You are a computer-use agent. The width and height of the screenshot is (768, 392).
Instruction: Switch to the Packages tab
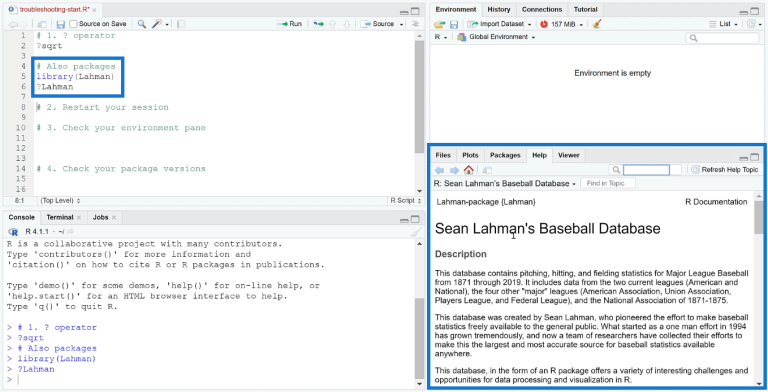(x=505, y=155)
